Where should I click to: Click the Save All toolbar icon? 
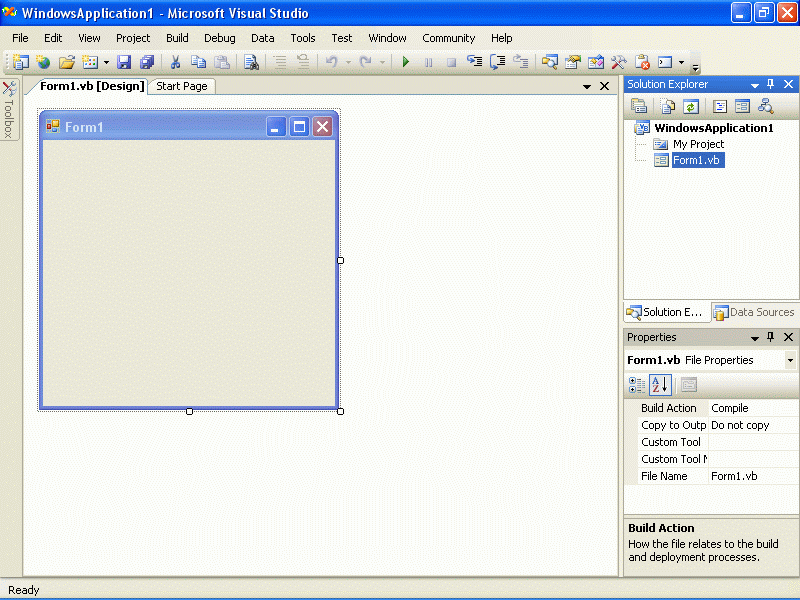(147, 62)
